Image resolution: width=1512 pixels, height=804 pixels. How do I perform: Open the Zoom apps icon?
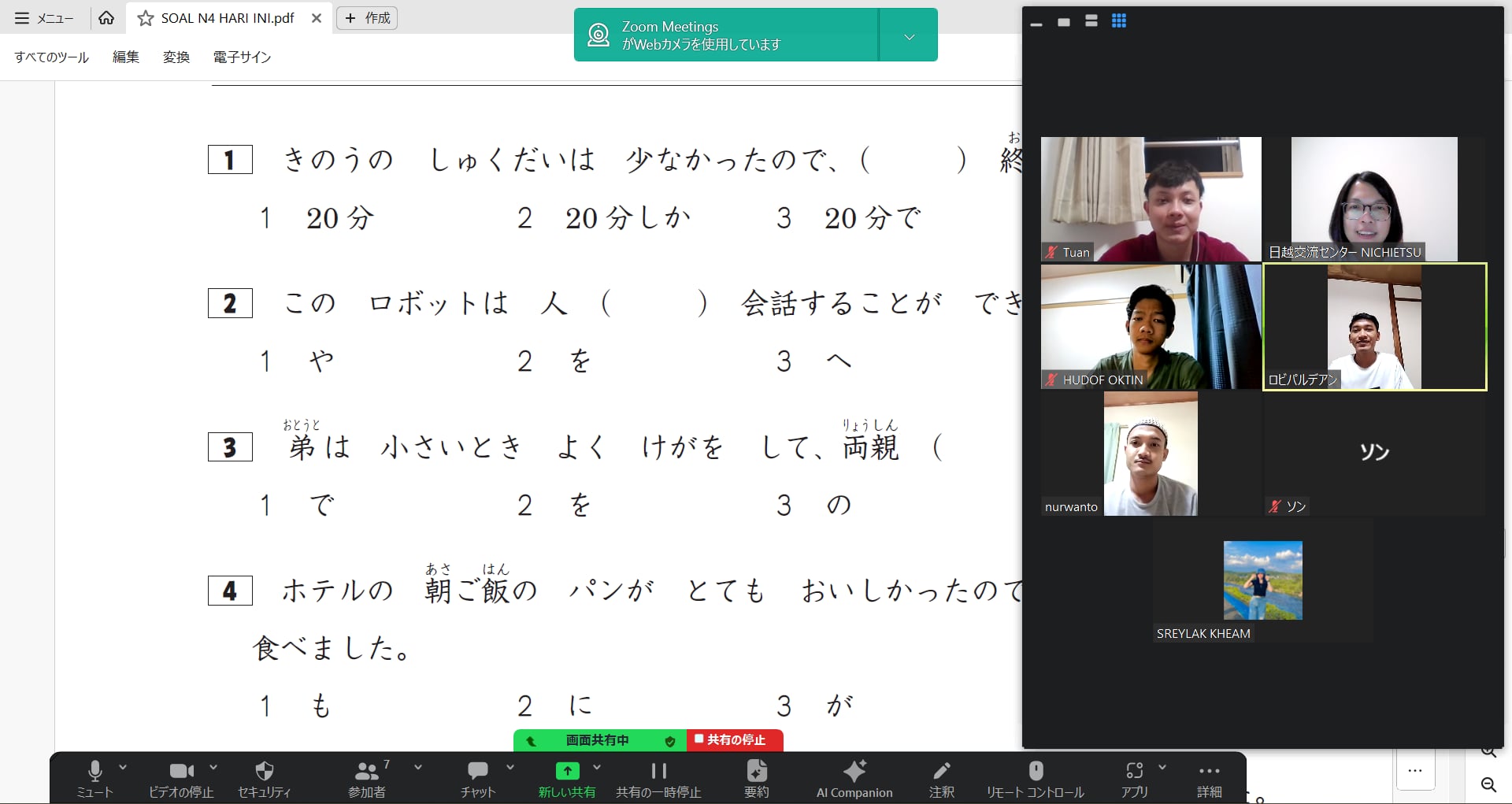pos(1134,771)
